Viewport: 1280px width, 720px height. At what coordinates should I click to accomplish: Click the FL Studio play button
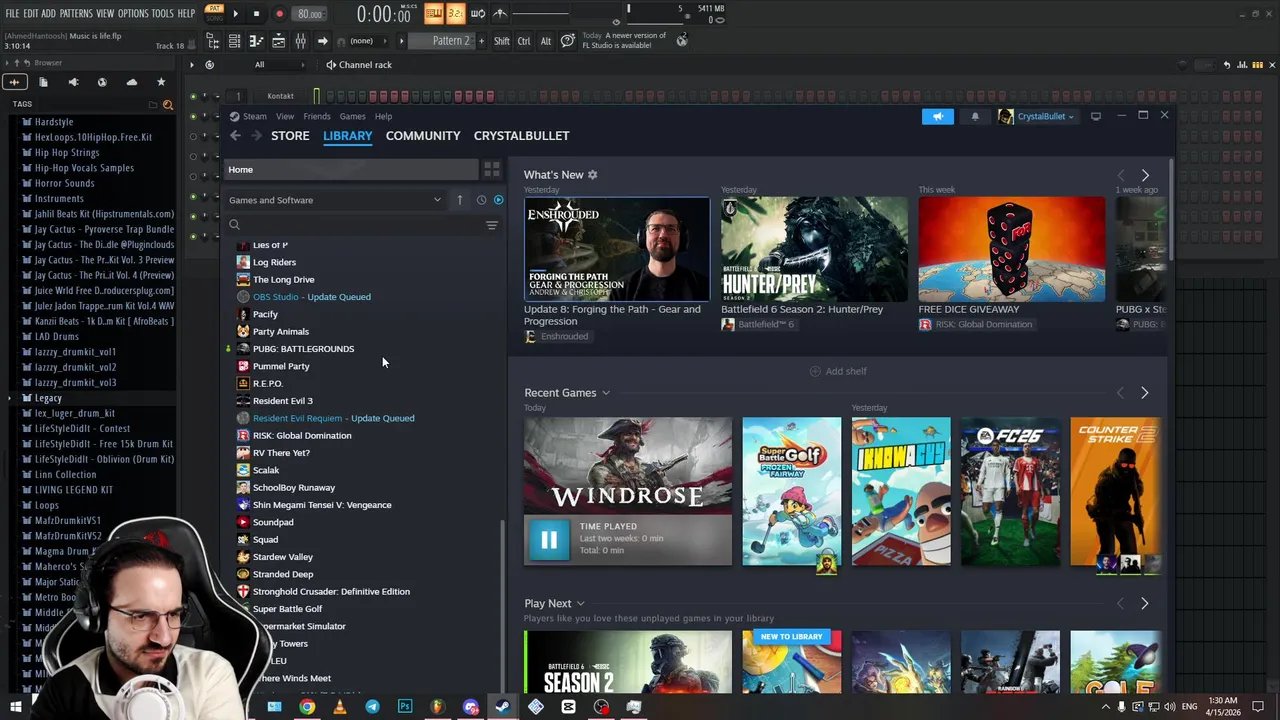coord(235,14)
